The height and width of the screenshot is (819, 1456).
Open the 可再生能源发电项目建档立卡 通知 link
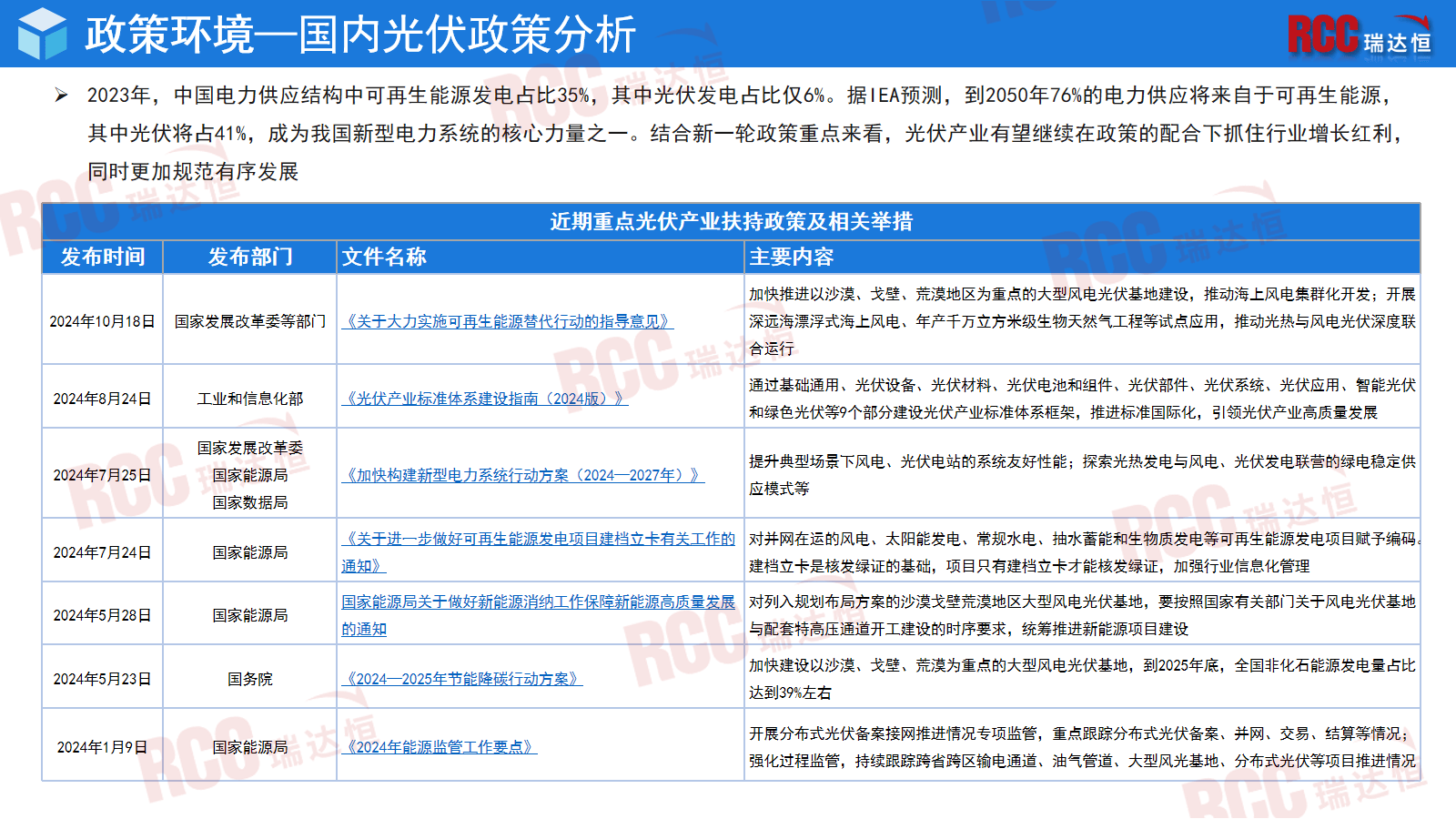point(539,552)
